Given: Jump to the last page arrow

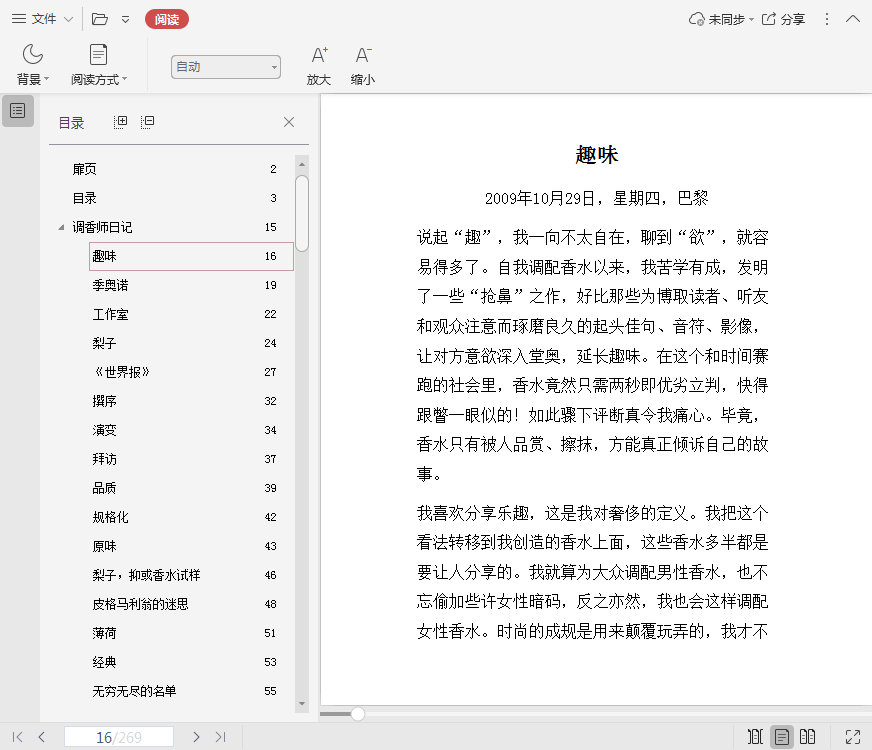Looking at the screenshot, I should pos(221,737).
